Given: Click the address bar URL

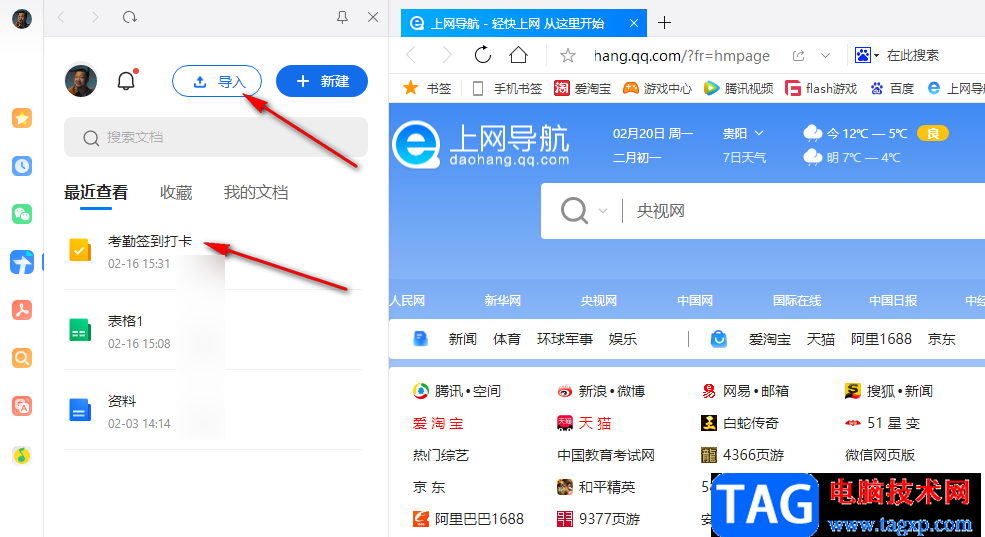Looking at the screenshot, I should (682, 56).
